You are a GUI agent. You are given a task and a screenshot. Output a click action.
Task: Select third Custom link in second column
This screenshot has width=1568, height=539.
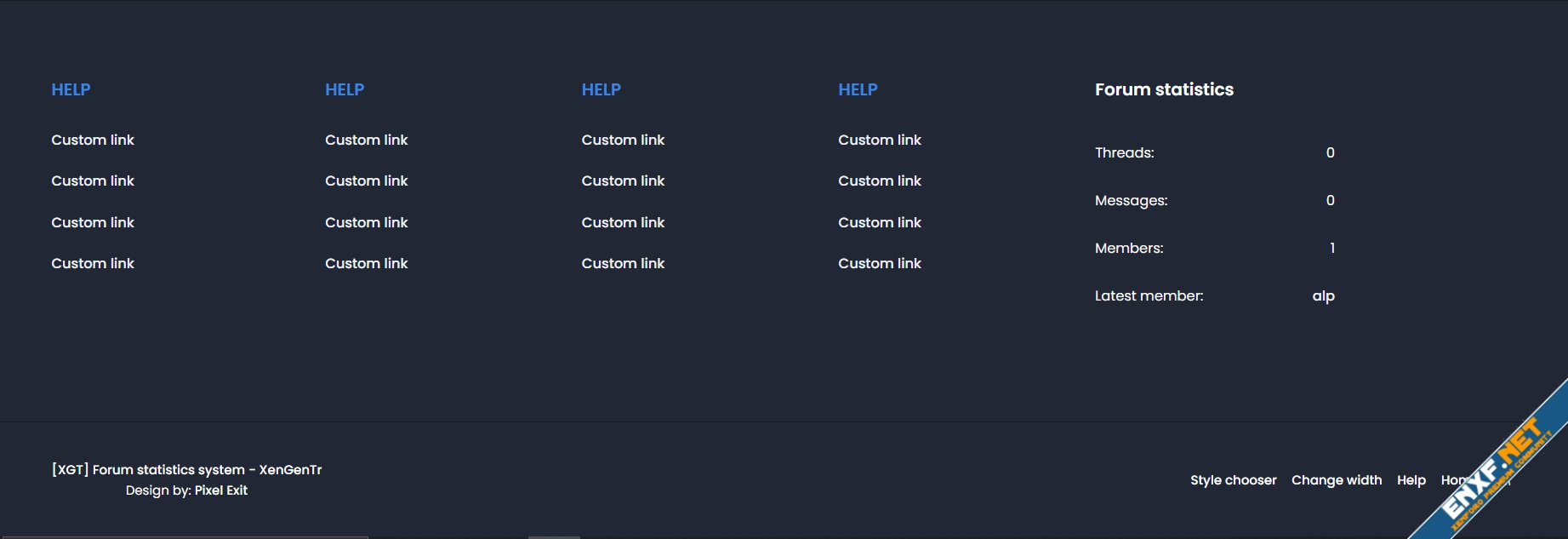coord(366,223)
